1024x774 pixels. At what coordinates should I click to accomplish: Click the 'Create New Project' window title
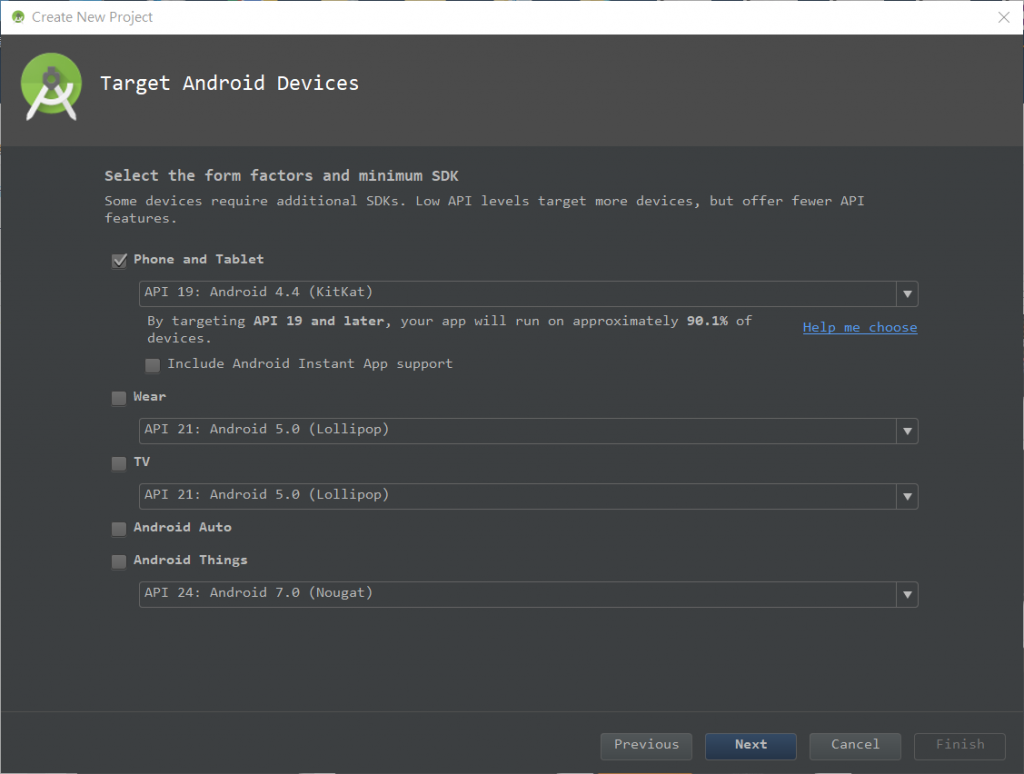[92, 17]
